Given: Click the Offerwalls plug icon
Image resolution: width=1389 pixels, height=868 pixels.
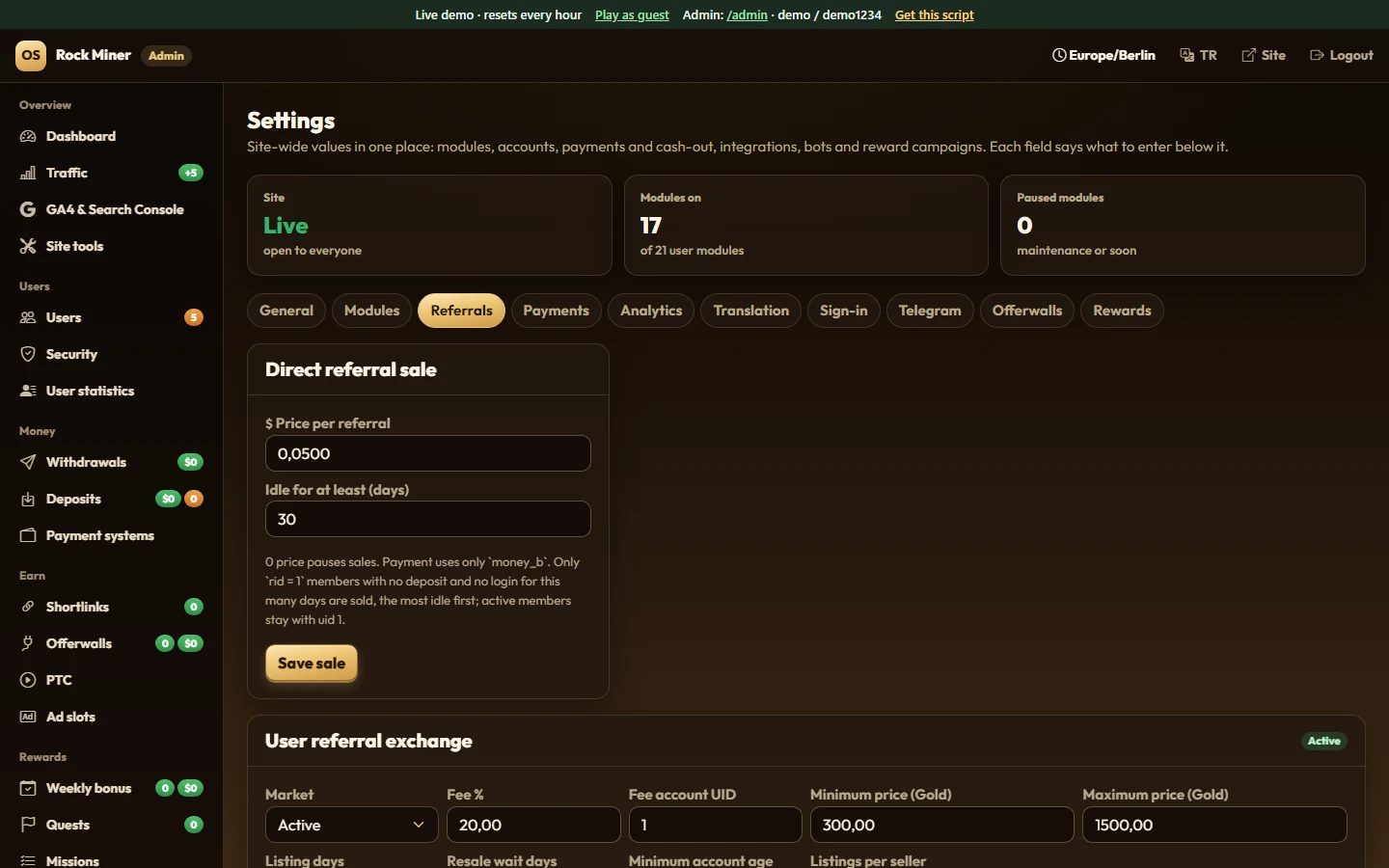Looking at the screenshot, I should 28,643.
